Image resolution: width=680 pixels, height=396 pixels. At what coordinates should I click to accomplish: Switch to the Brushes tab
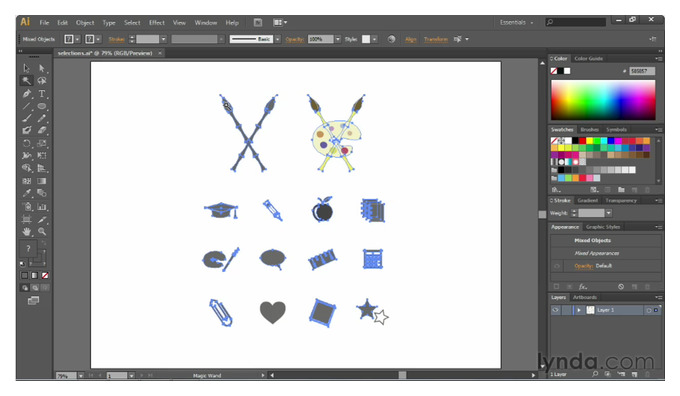tap(589, 130)
